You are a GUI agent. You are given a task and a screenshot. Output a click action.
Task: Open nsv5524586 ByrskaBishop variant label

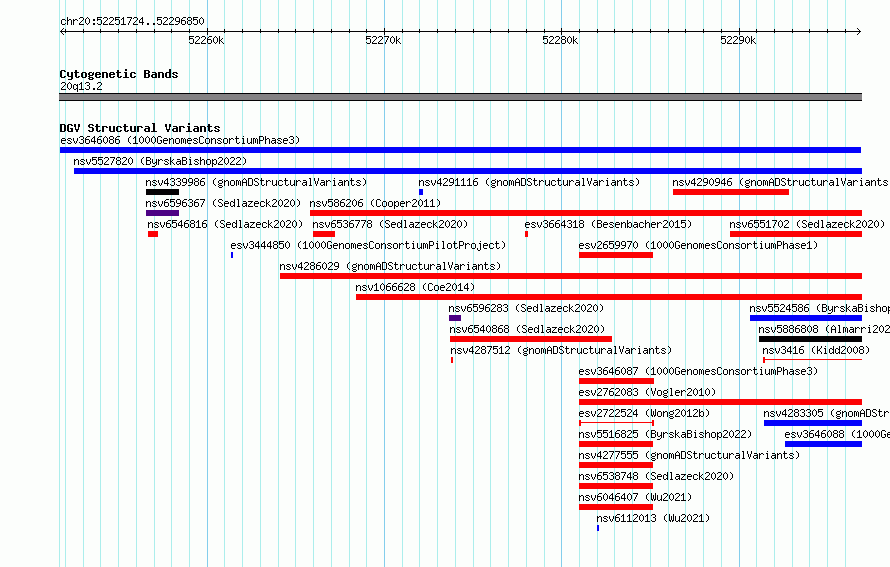[820, 308]
